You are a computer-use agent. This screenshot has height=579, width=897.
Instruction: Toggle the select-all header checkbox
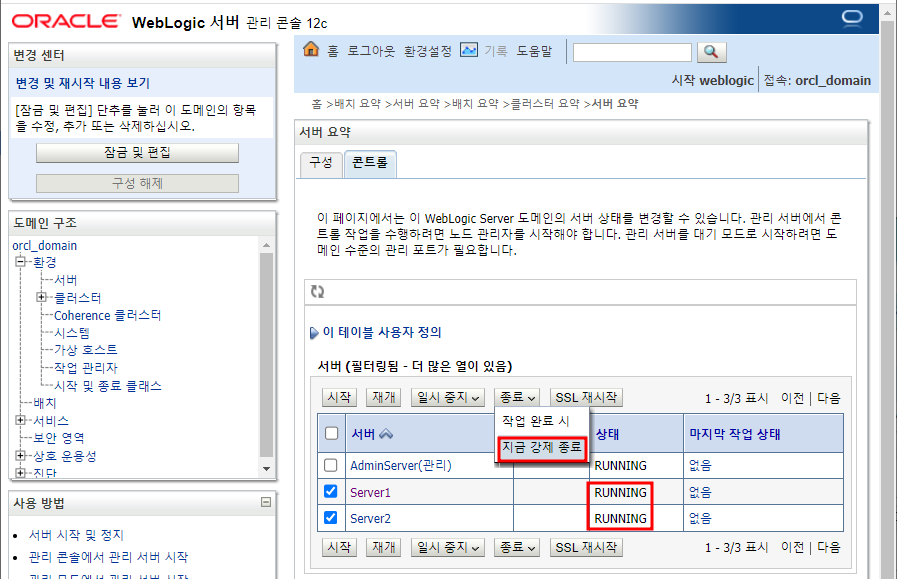pos(331,433)
